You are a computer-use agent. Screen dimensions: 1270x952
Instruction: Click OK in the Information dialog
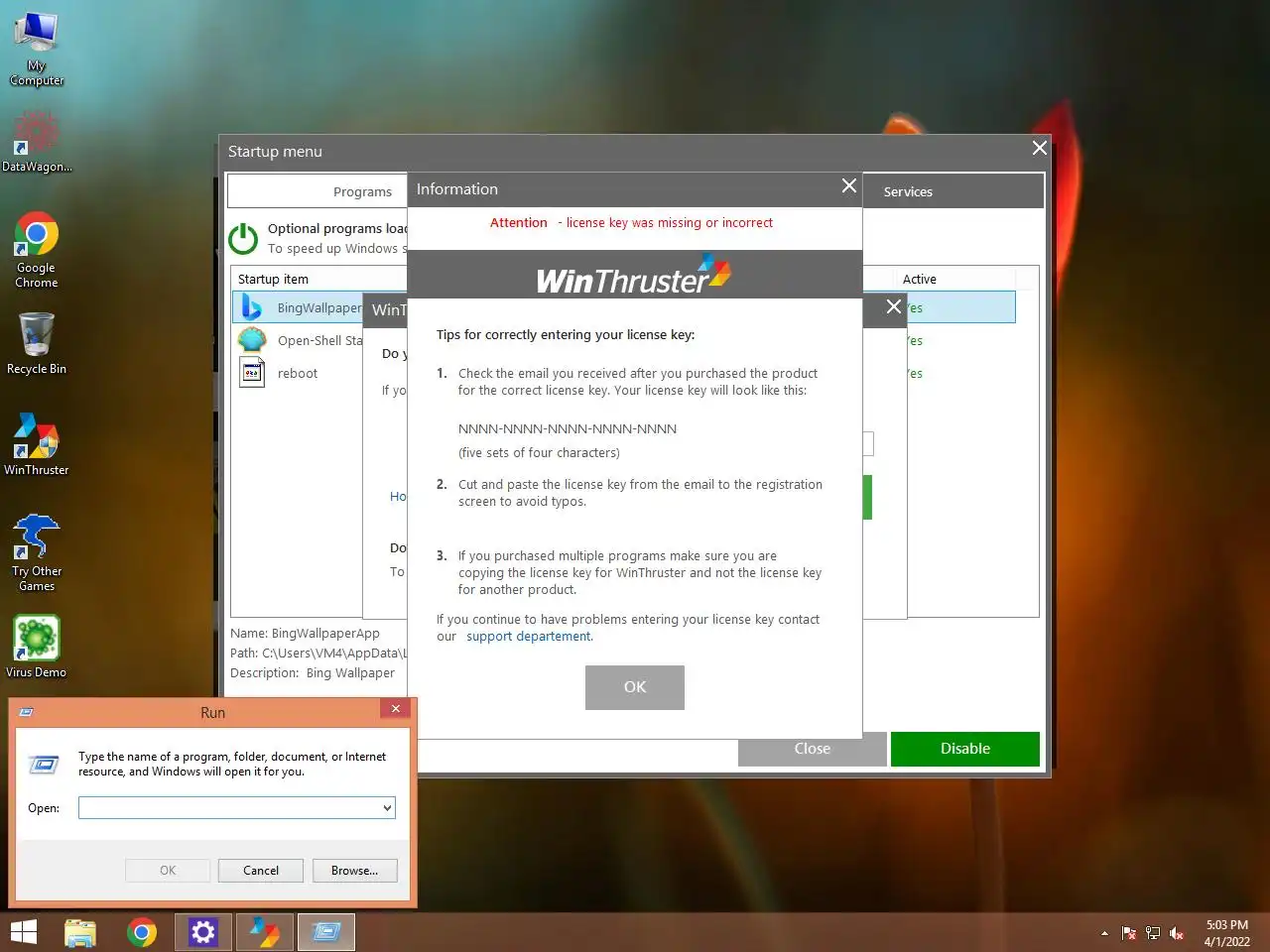click(x=635, y=687)
